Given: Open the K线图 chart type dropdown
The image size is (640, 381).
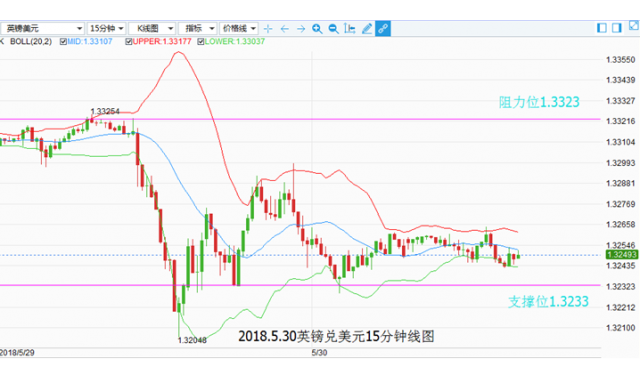Looking at the screenshot, I should [x=152, y=29].
